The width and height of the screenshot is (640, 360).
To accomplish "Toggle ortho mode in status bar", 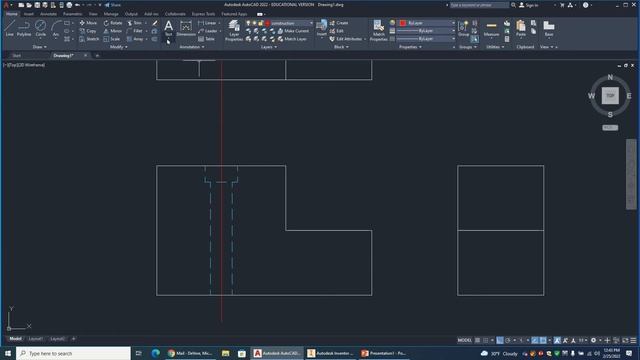I will click(500, 340).
